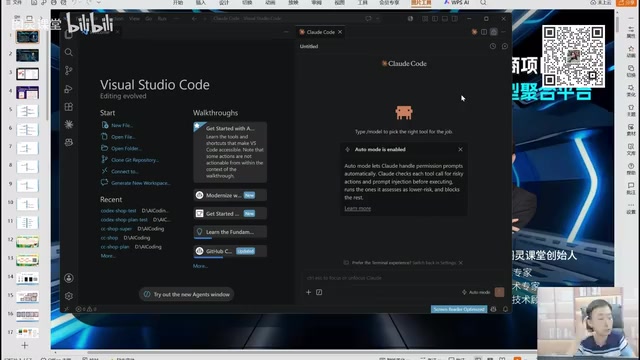
Task: Click Generate New Workspace link
Action: pyautogui.click(x=141, y=183)
